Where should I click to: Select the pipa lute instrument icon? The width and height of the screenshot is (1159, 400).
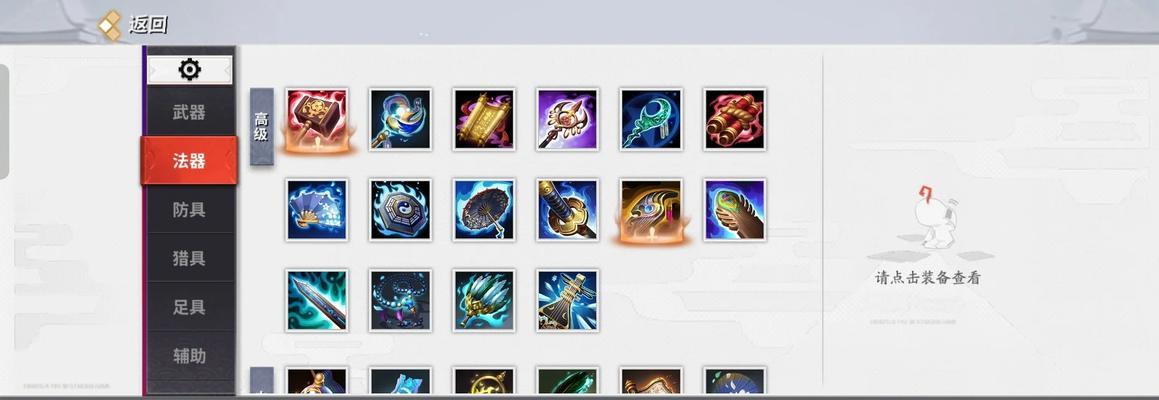coord(568,300)
